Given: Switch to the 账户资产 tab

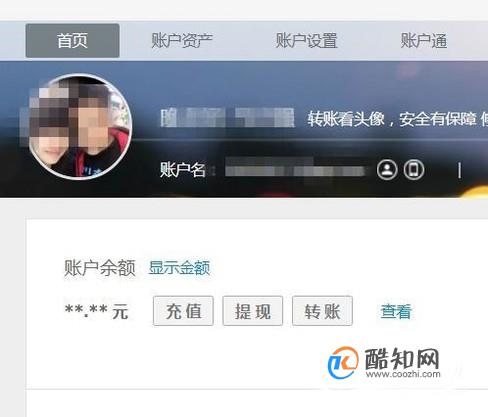Looking at the screenshot, I should [x=182, y=41].
